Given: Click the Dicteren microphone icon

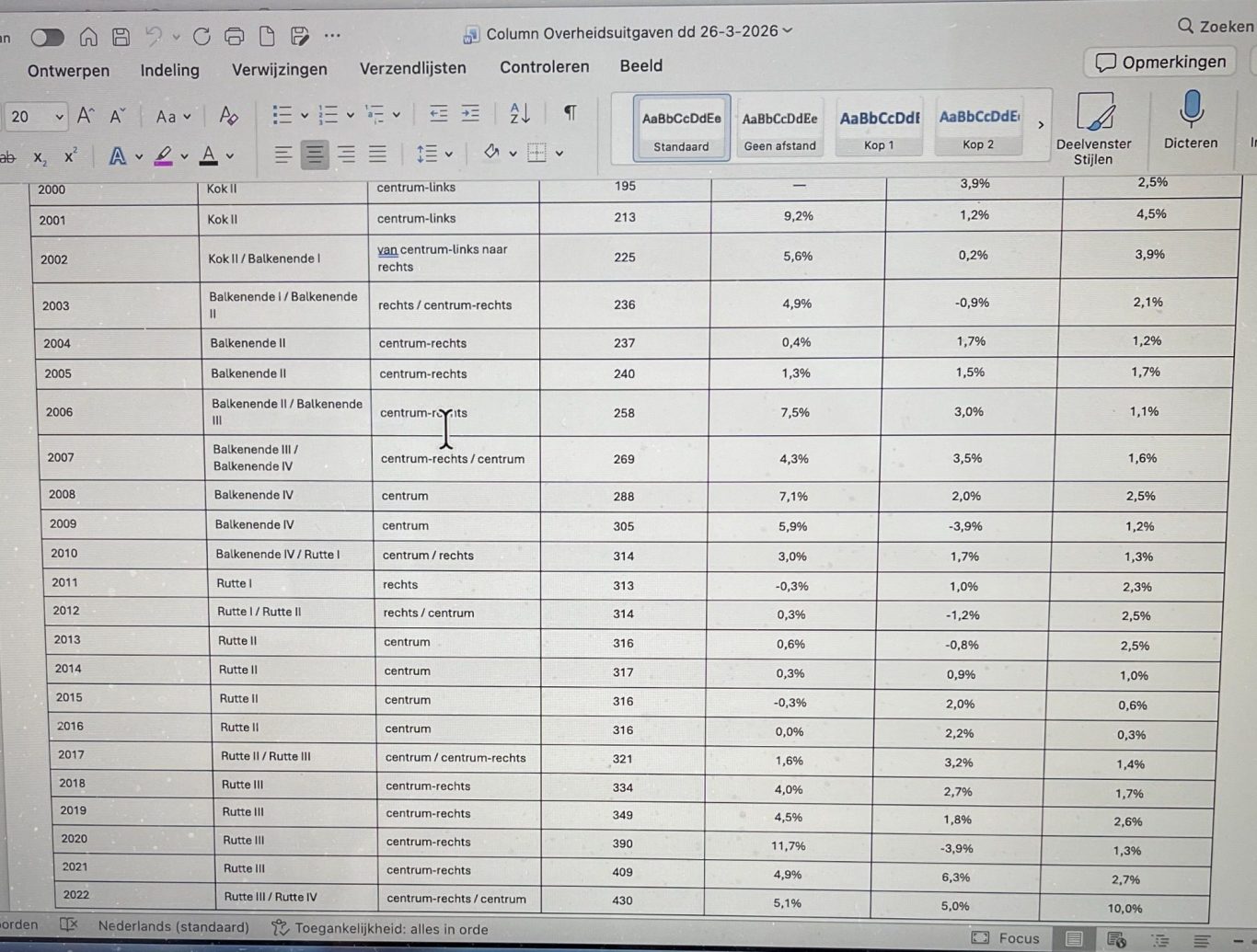Looking at the screenshot, I should [x=1191, y=111].
